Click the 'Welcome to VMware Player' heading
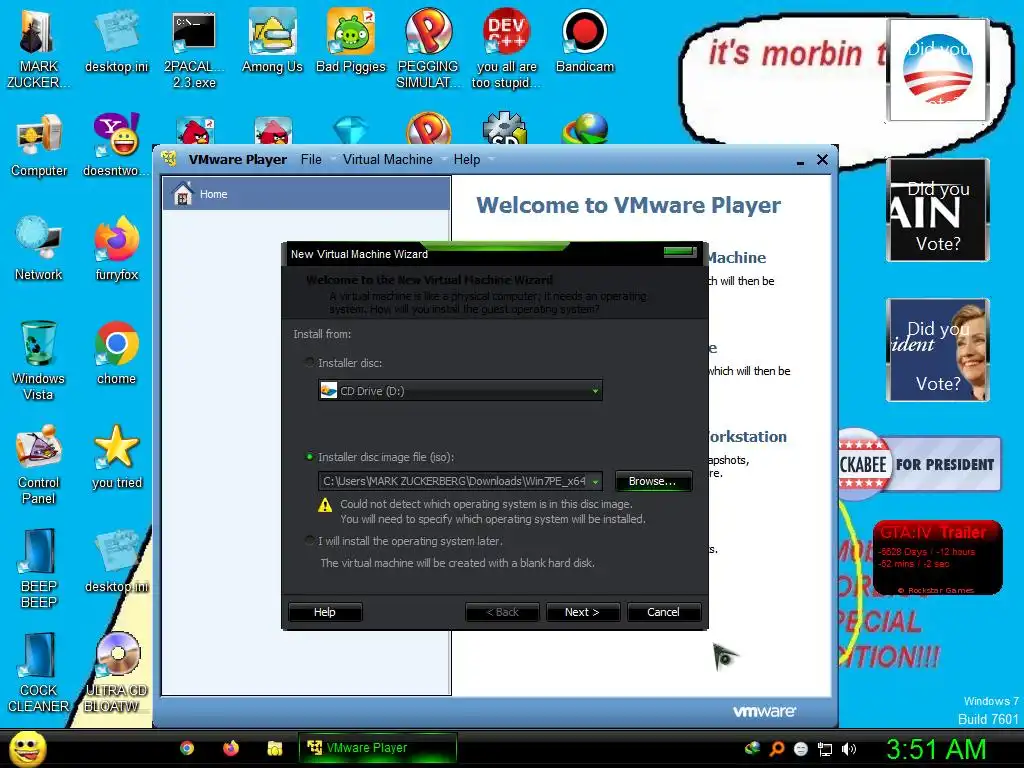 [x=628, y=205]
